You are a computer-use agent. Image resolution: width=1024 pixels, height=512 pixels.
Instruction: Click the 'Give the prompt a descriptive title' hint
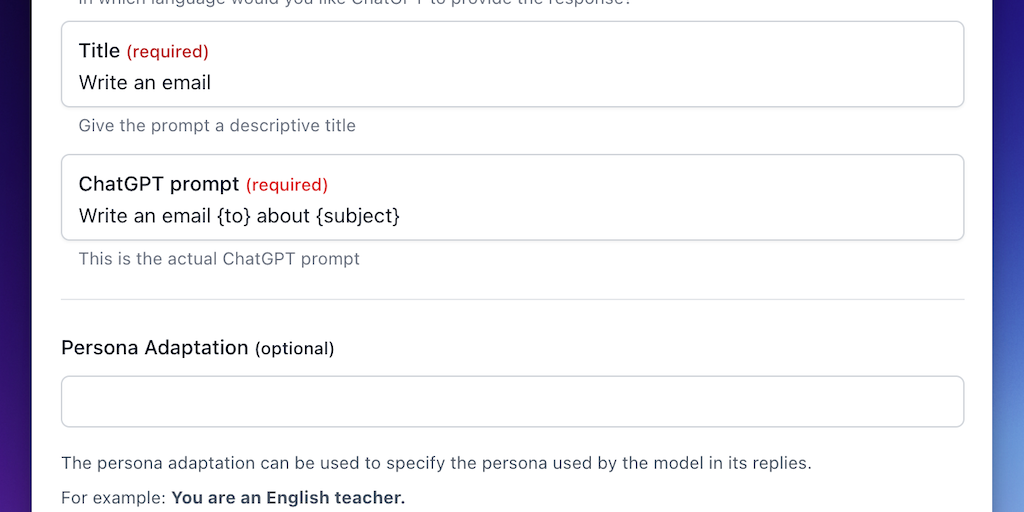(x=217, y=126)
